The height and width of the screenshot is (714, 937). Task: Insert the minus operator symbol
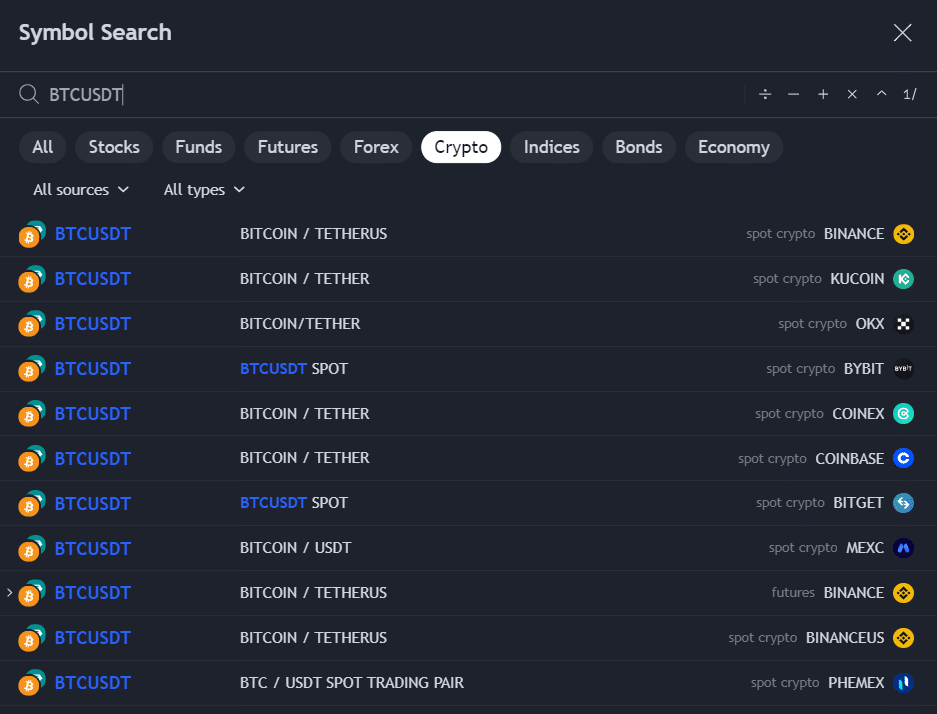coord(794,94)
